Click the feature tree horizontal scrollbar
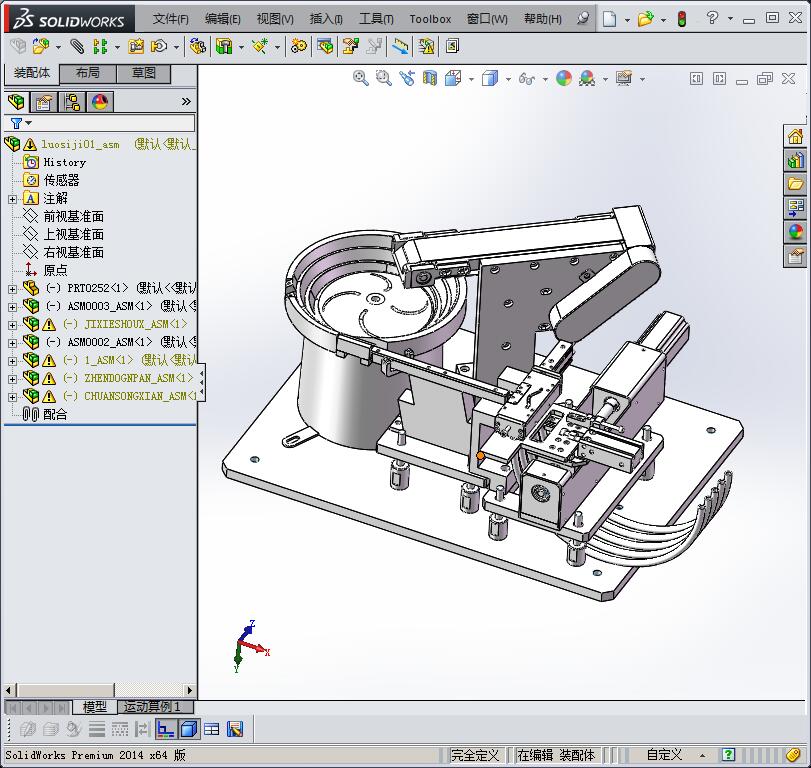 point(99,690)
